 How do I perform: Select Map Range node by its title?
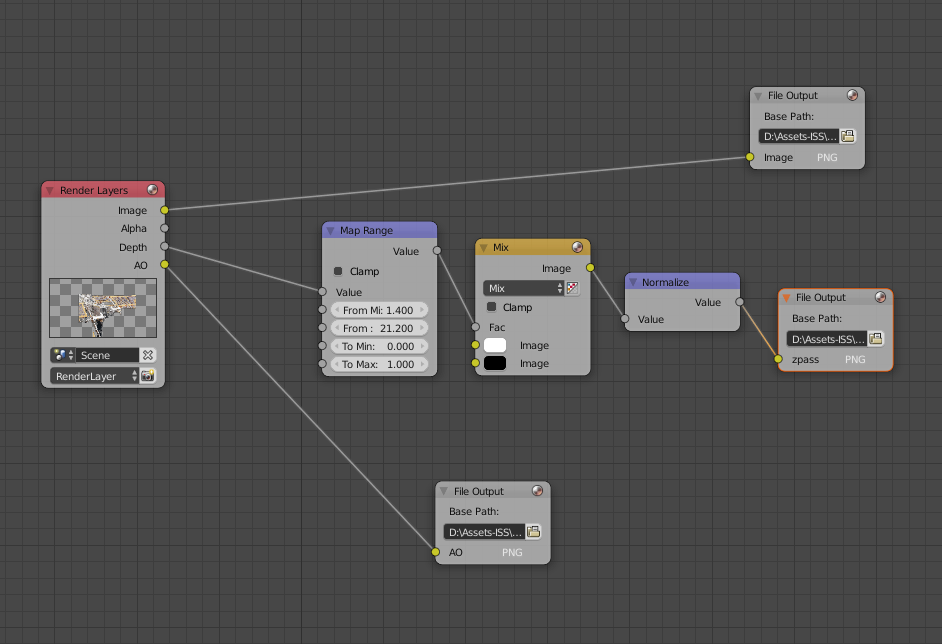366,231
